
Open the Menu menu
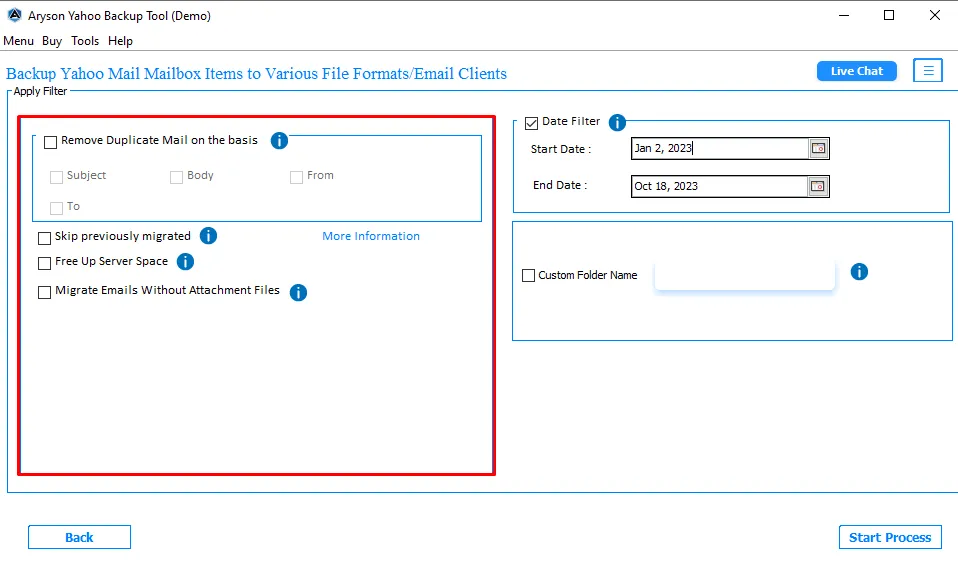(18, 41)
